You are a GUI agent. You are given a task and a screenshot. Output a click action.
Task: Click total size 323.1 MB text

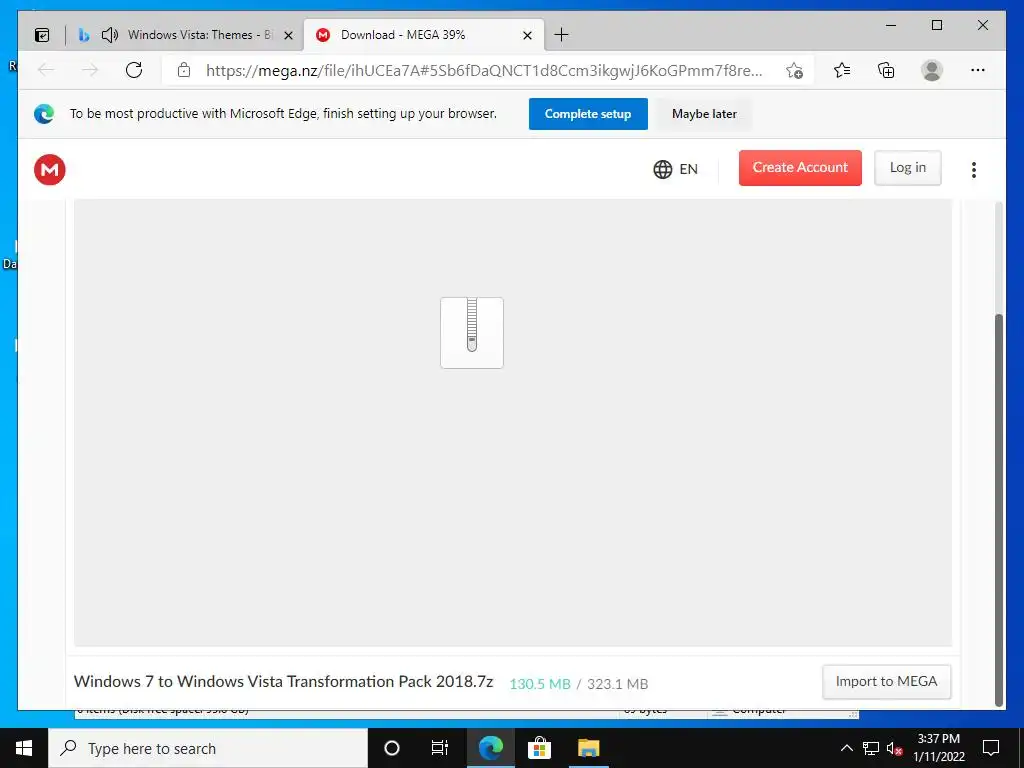click(618, 684)
